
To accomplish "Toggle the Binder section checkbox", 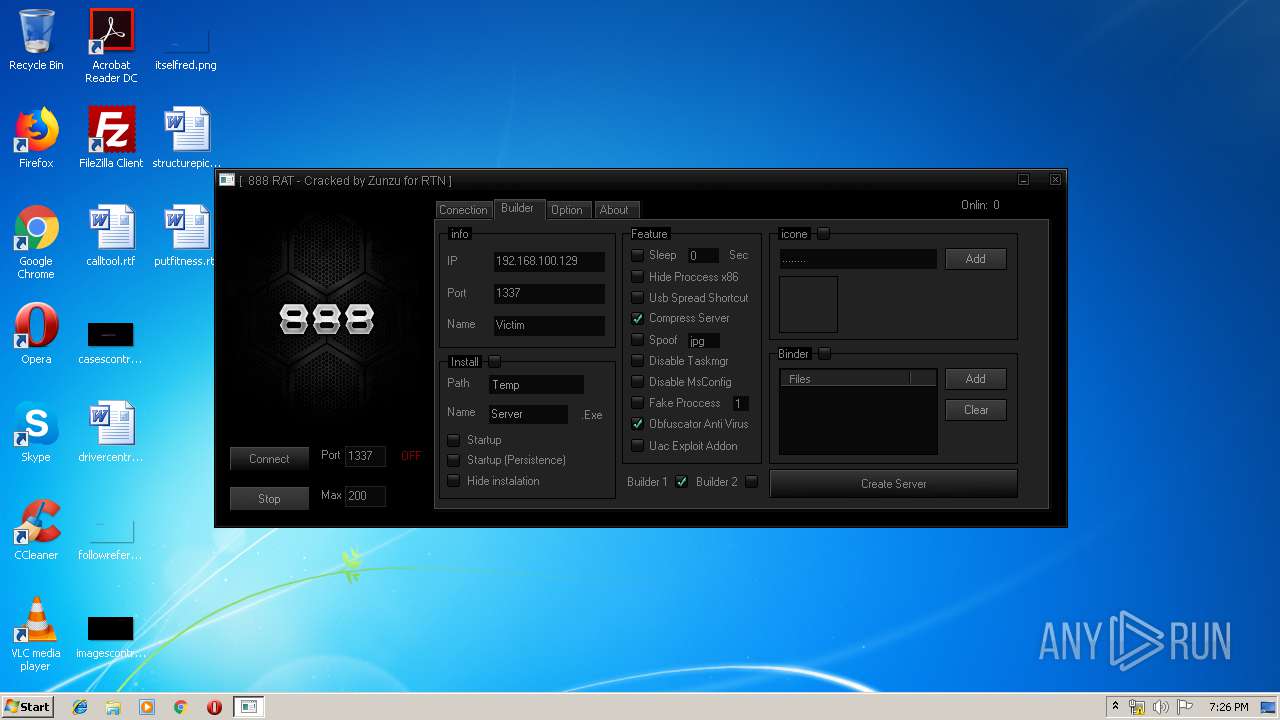I will [824, 354].
